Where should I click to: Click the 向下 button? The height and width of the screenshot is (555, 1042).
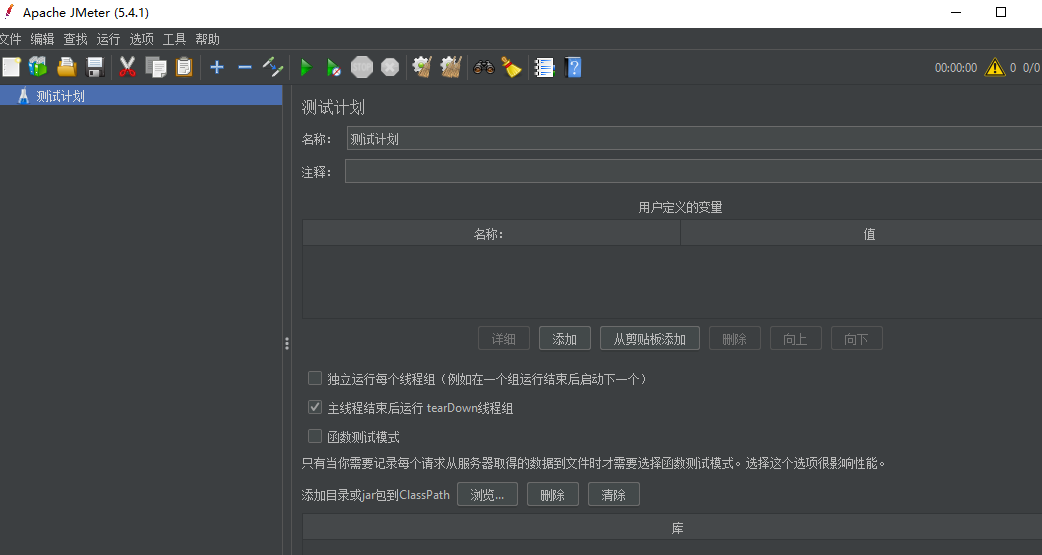(x=857, y=338)
